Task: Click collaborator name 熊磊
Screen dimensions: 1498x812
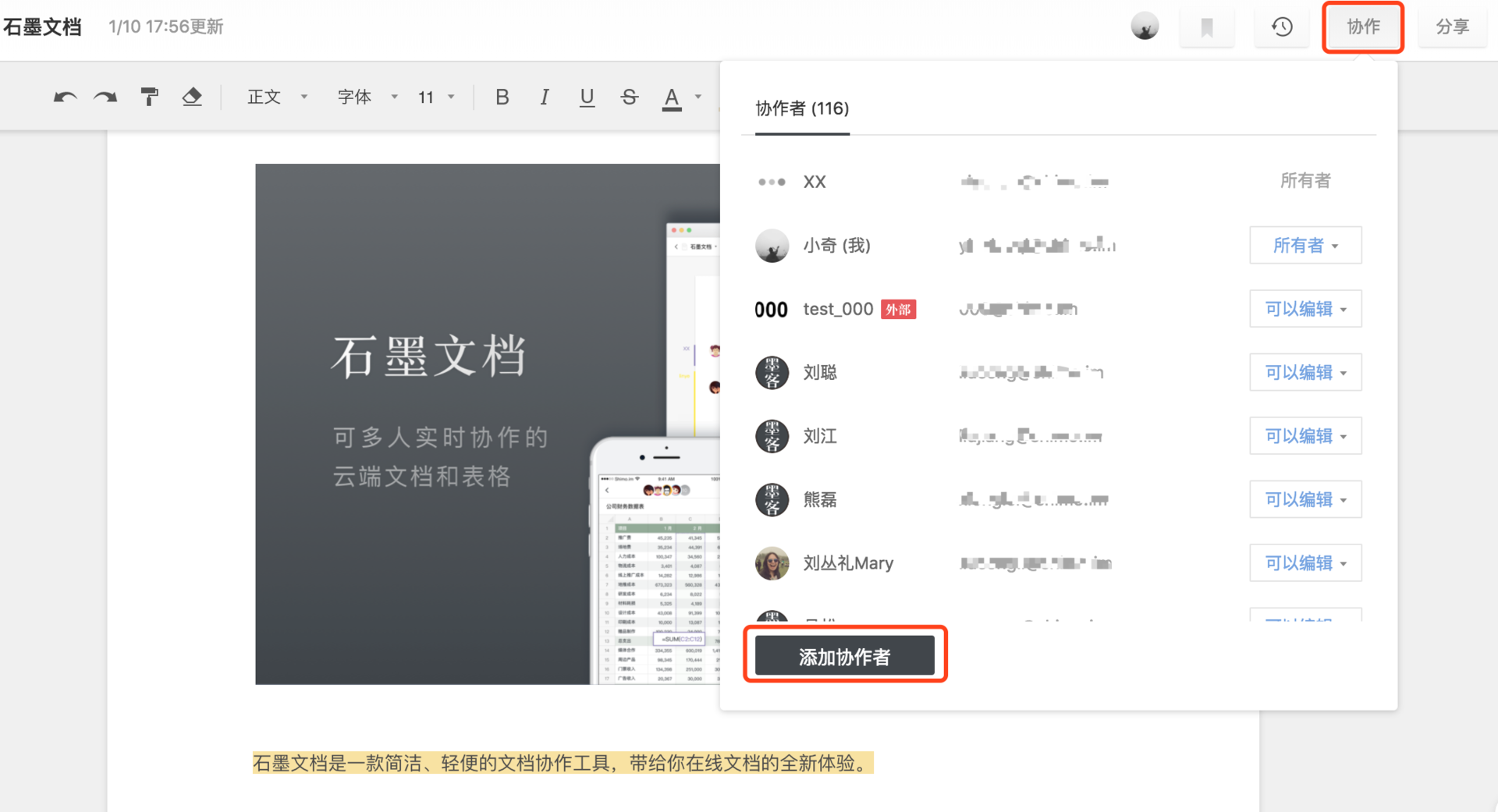Action: point(820,500)
